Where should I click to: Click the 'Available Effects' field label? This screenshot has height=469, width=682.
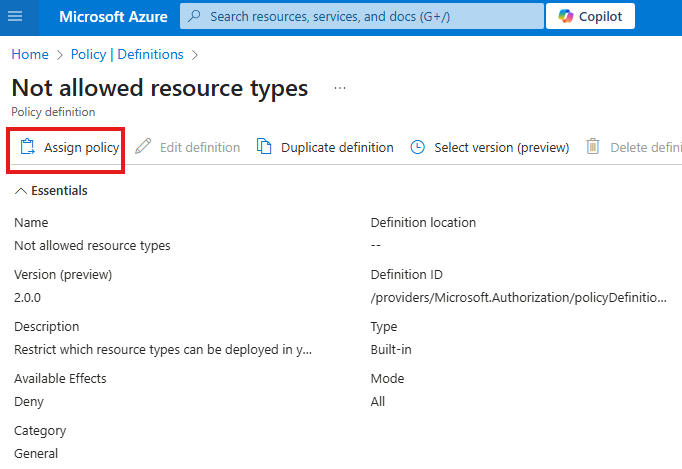point(60,379)
